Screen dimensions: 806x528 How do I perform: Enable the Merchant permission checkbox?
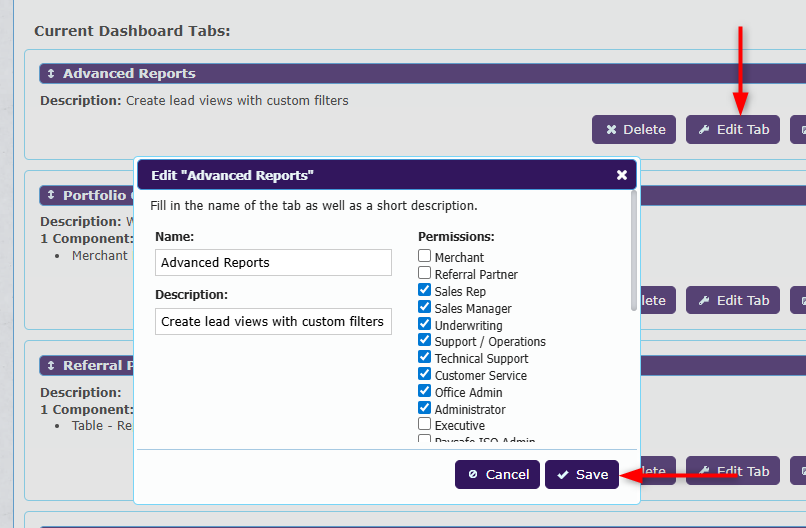point(425,257)
